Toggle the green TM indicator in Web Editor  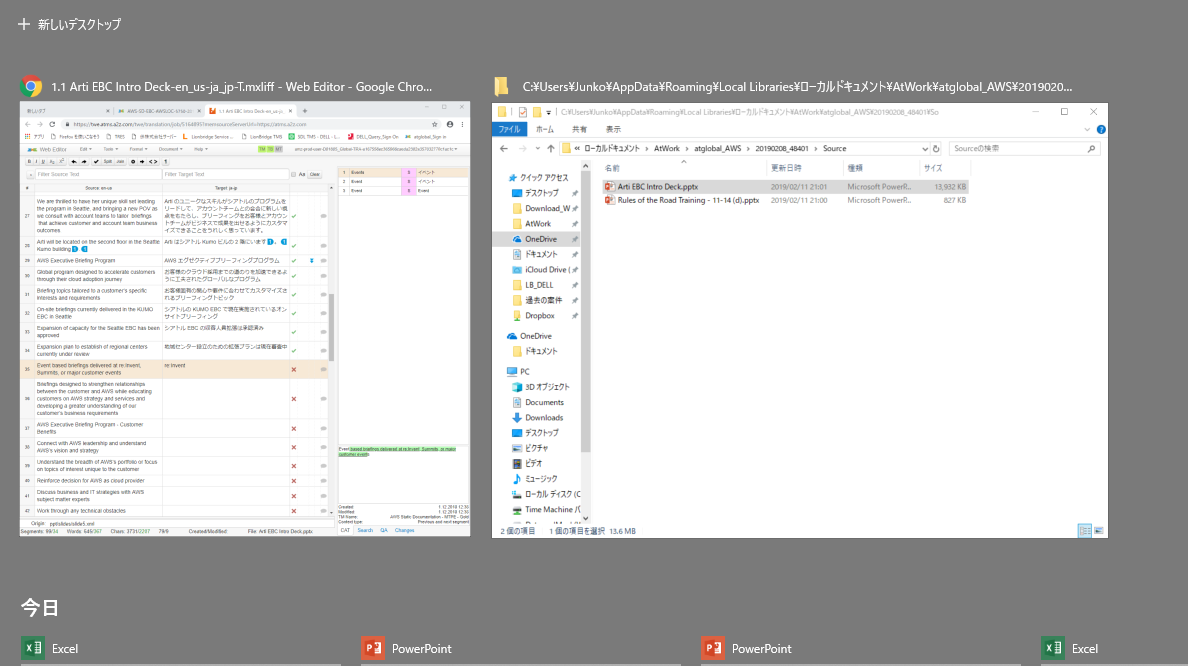[x=262, y=148]
